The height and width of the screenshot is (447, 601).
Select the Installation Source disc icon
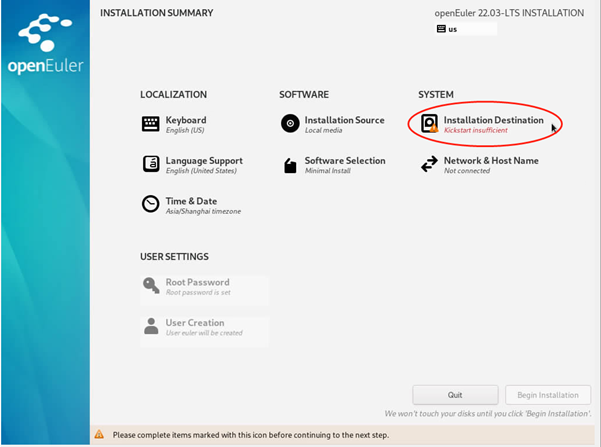tap(290, 123)
